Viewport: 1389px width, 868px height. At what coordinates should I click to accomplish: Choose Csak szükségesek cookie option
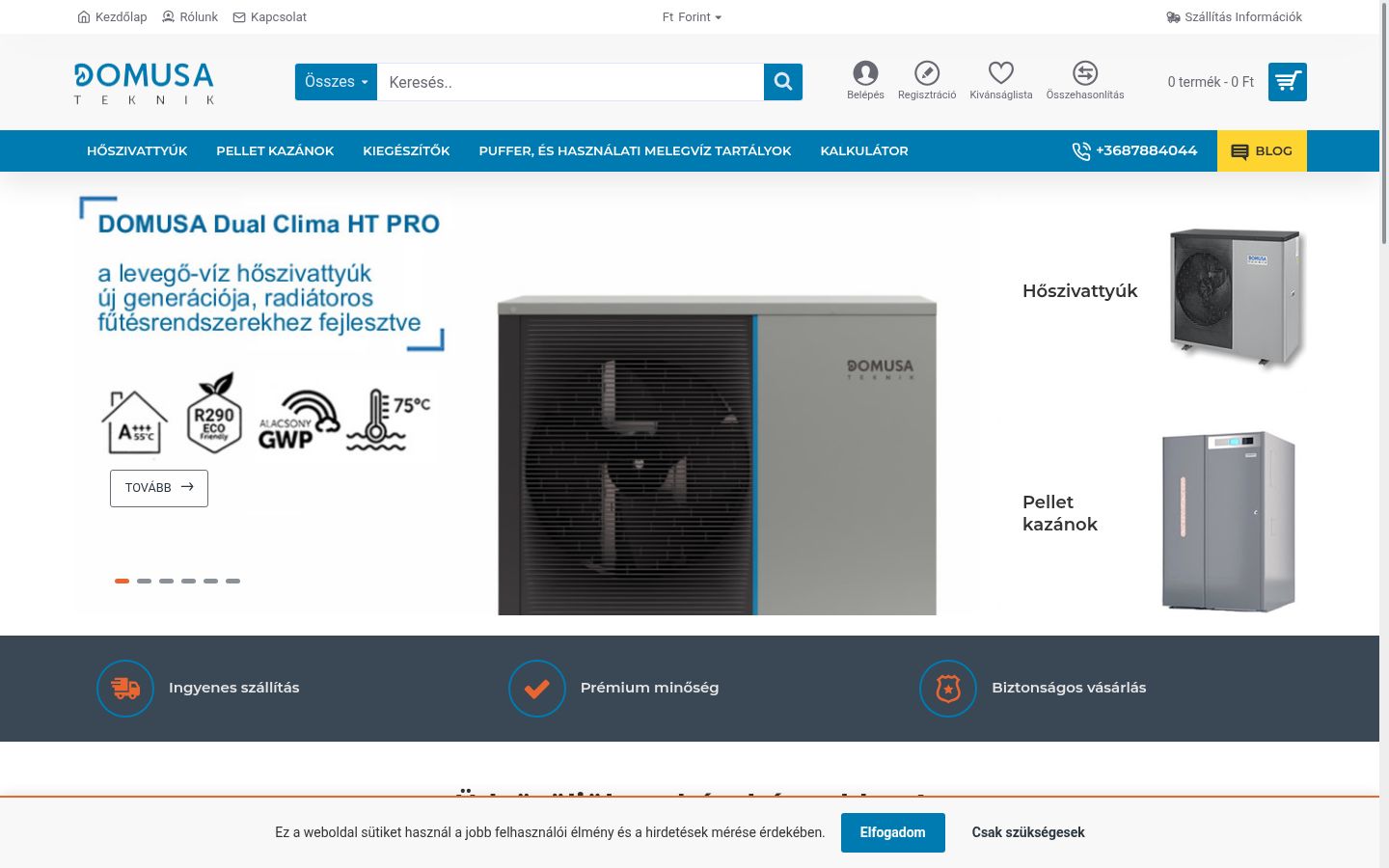tap(1028, 832)
